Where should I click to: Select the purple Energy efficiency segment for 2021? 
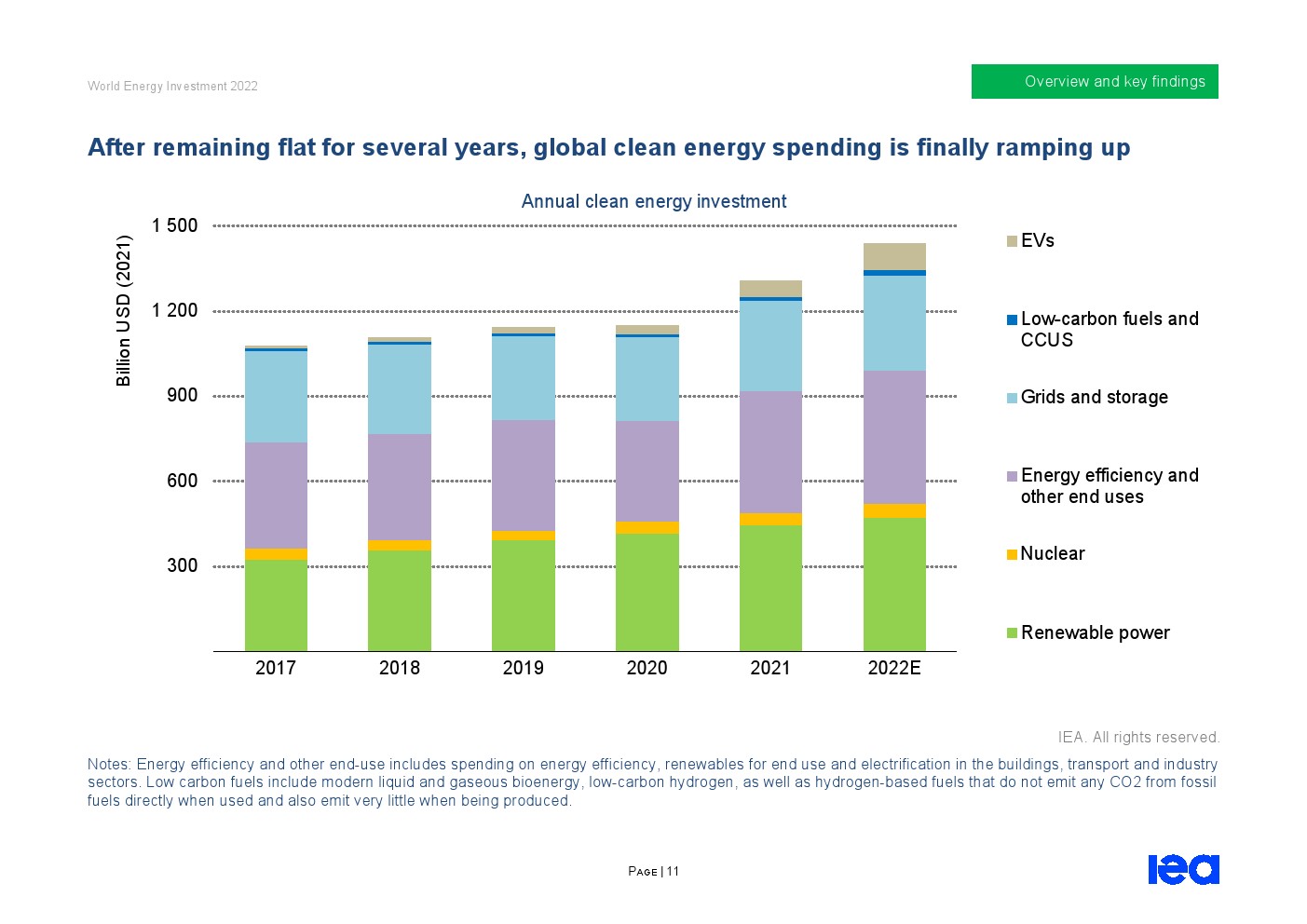(770, 452)
